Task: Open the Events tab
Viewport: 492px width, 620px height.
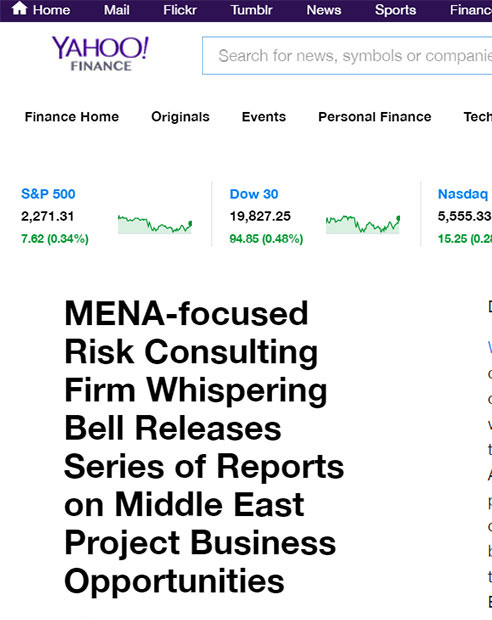Action: 264,117
